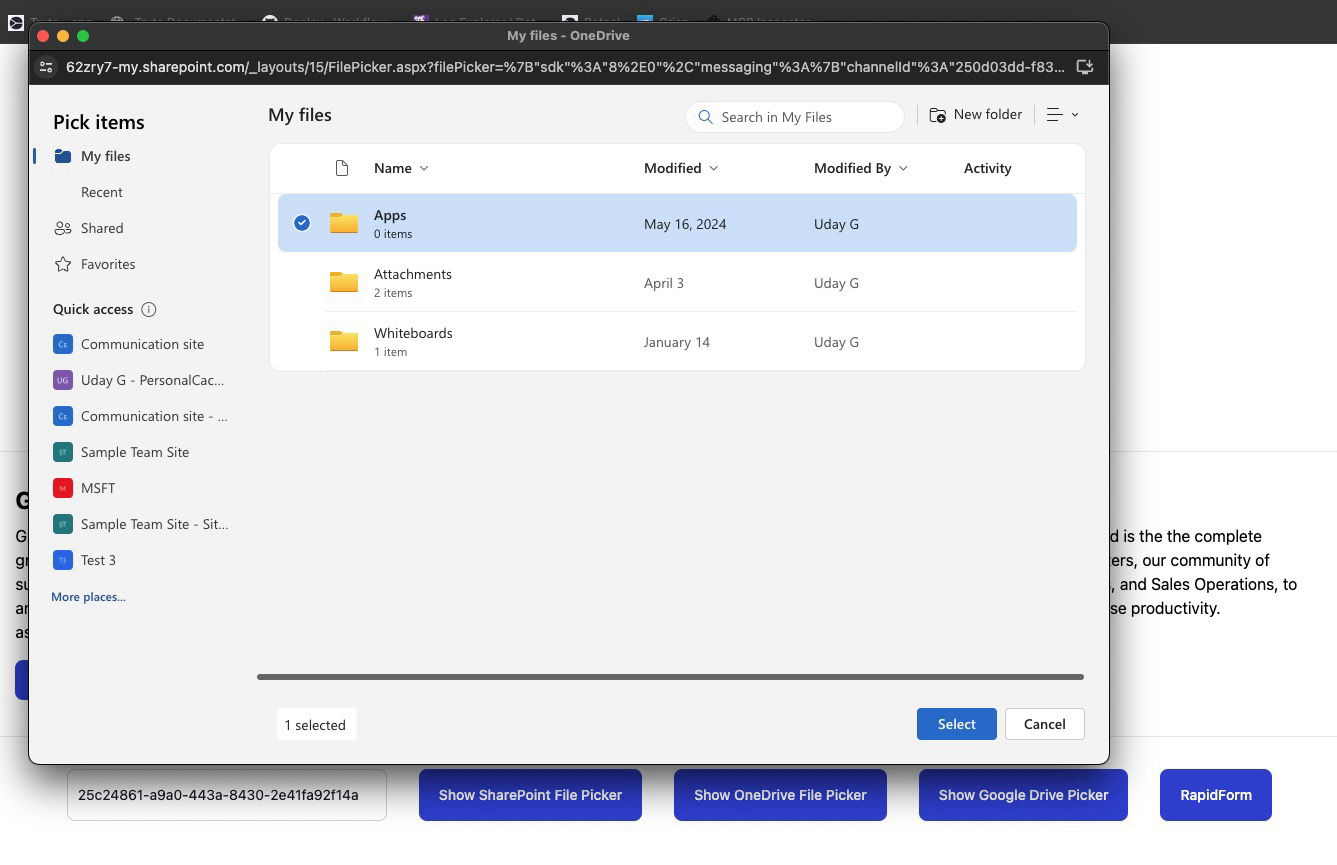This screenshot has height=865, width=1337.
Task: Click the horizontal scrollbar
Action: (670, 677)
